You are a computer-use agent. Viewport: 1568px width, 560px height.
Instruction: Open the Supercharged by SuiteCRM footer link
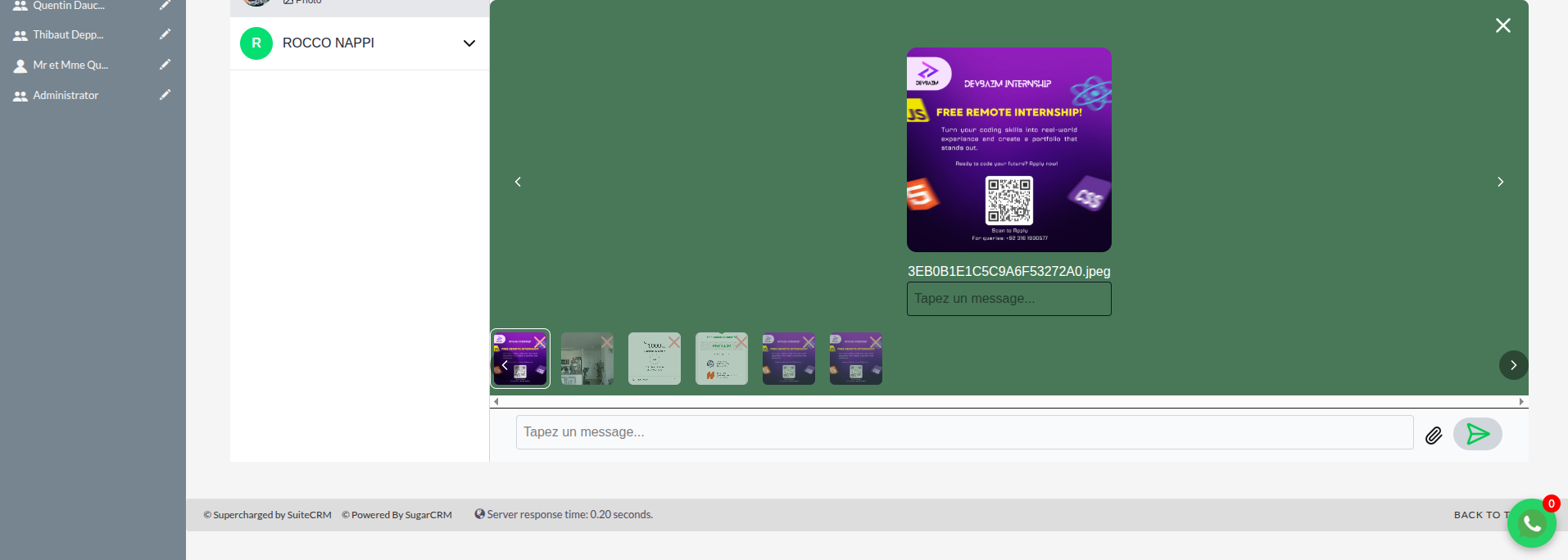point(268,515)
